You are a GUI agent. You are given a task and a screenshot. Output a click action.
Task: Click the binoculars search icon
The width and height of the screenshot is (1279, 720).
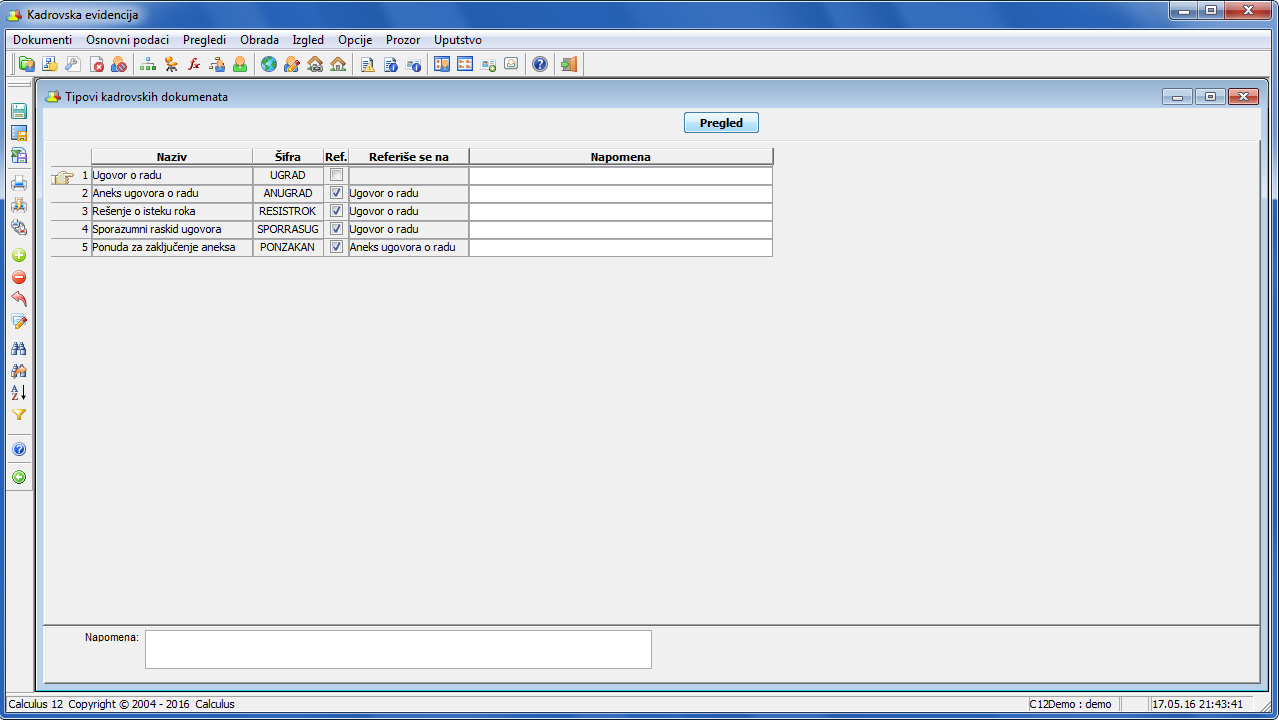18,349
